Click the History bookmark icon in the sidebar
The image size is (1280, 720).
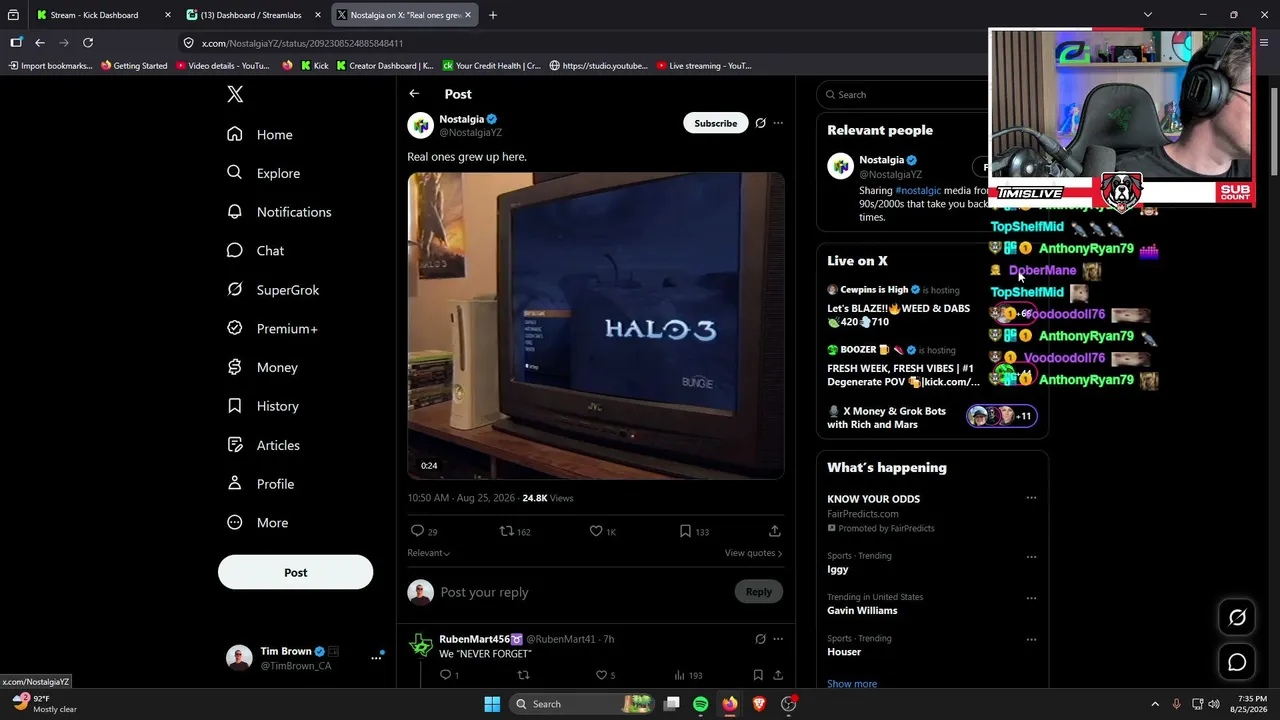tap(235, 406)
